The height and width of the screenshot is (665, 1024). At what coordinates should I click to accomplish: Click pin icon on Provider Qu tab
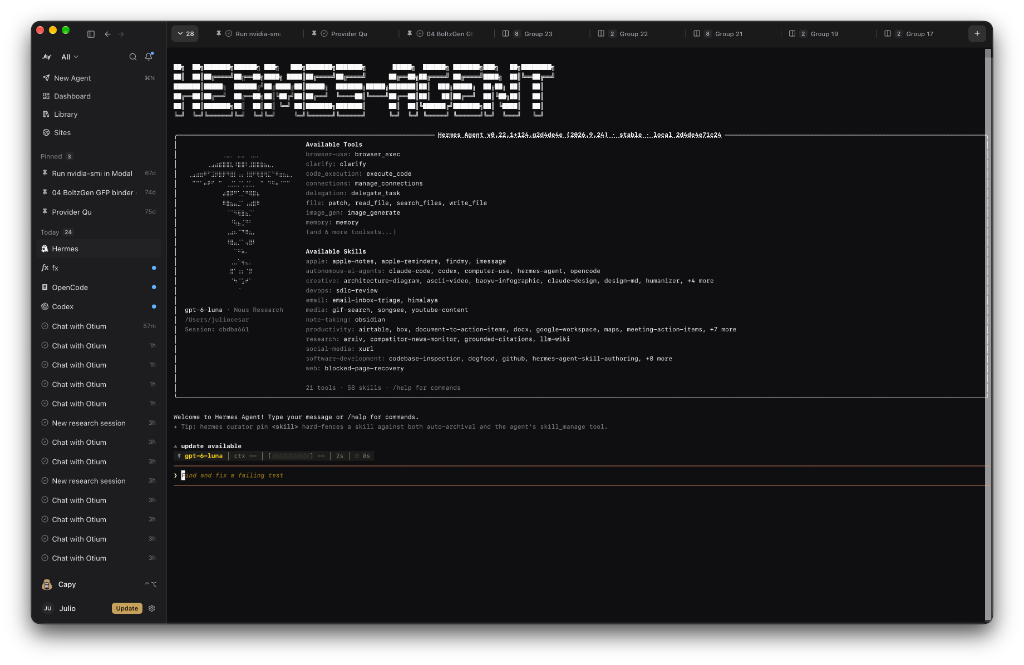click(314, 33)
